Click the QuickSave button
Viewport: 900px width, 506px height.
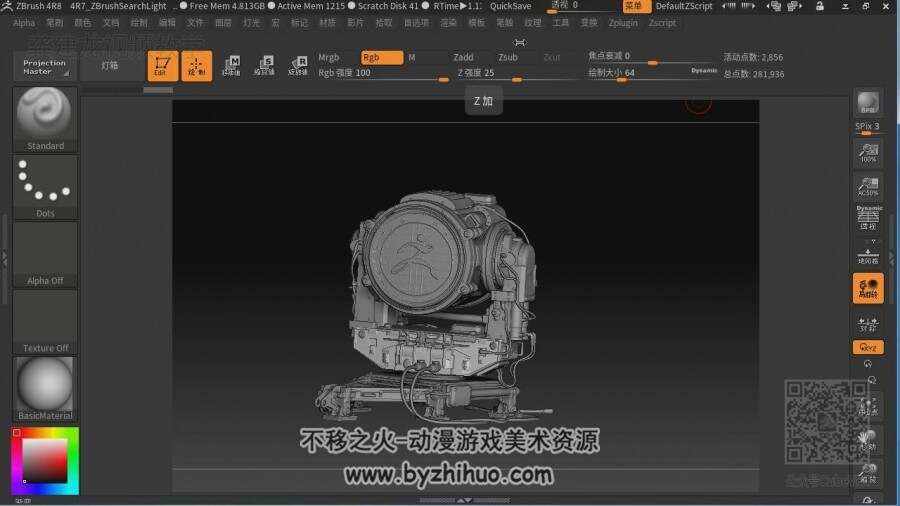[510, 6]
